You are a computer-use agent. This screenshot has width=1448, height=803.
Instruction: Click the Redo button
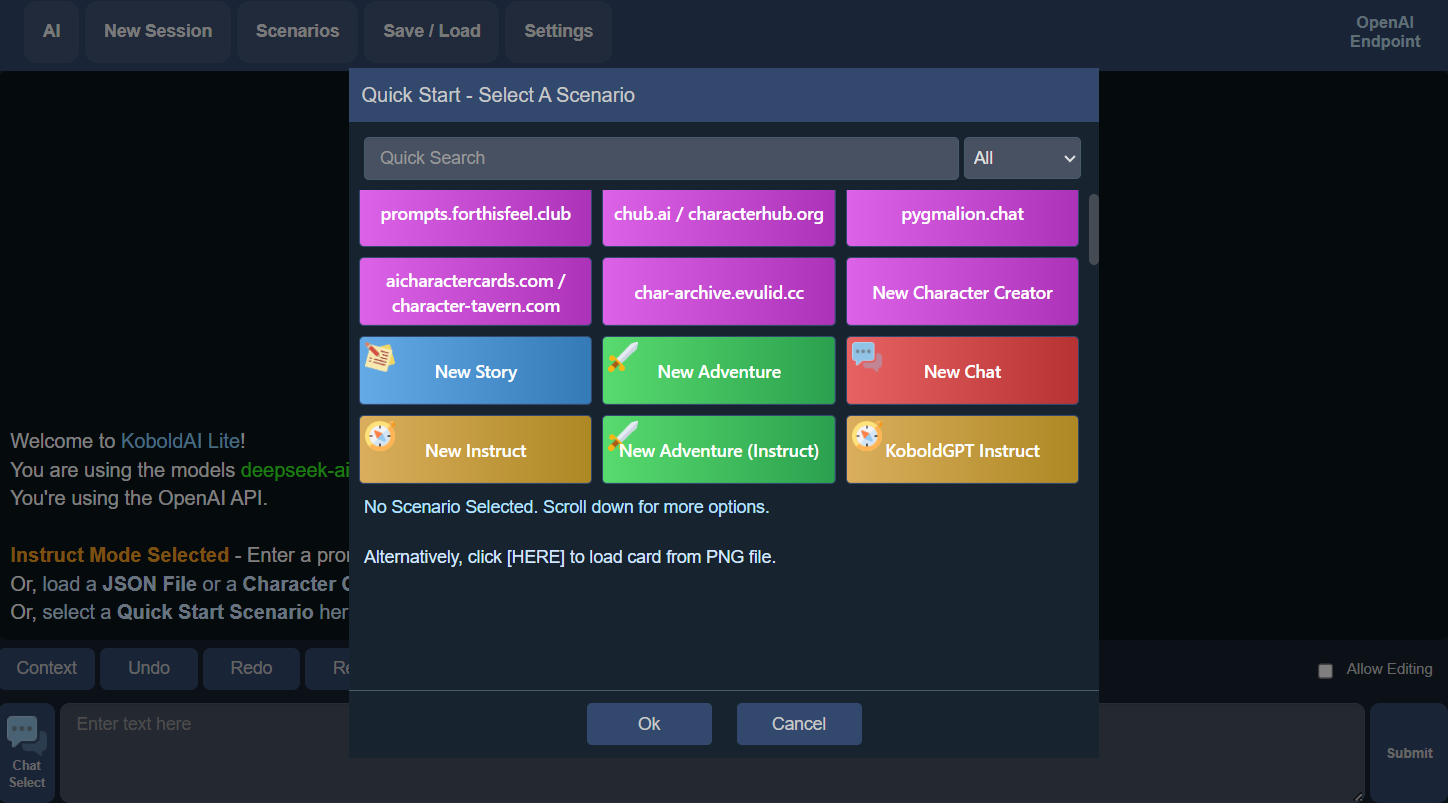click(x=251, y=669)
